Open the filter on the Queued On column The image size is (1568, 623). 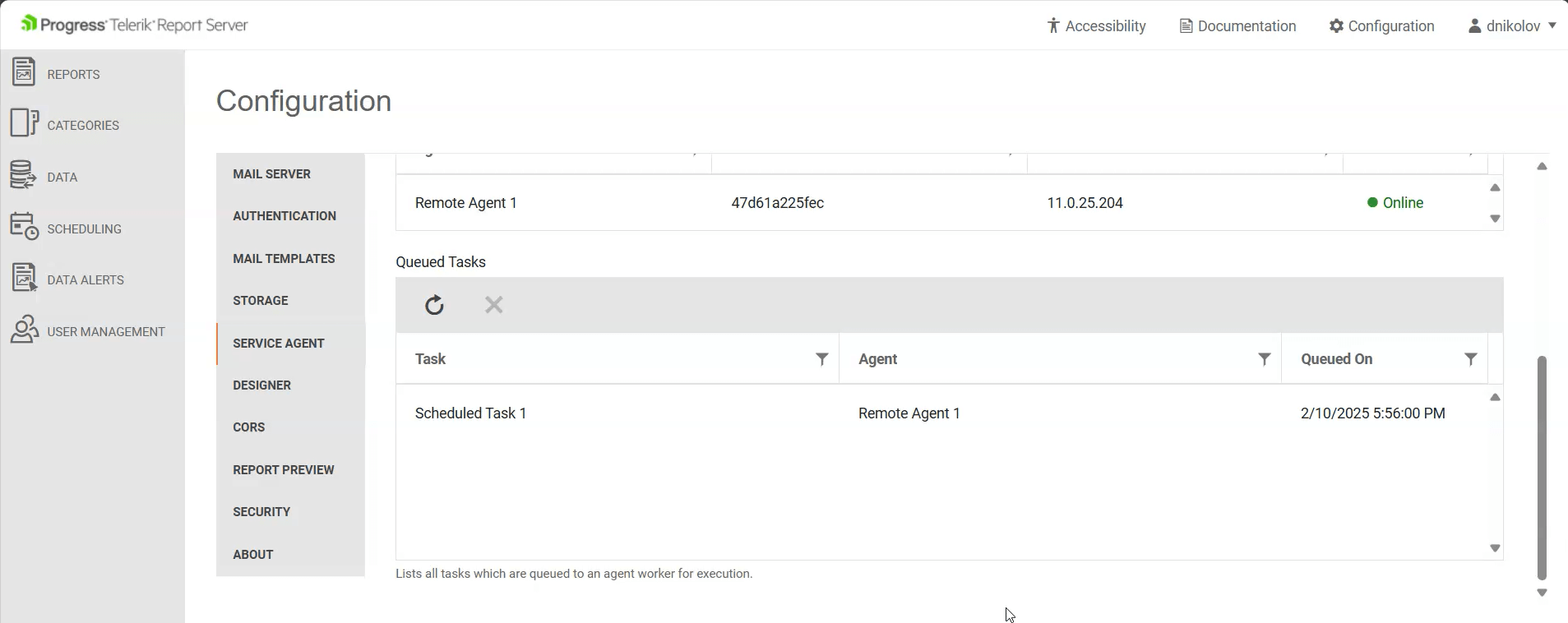tap(1471, 359)
